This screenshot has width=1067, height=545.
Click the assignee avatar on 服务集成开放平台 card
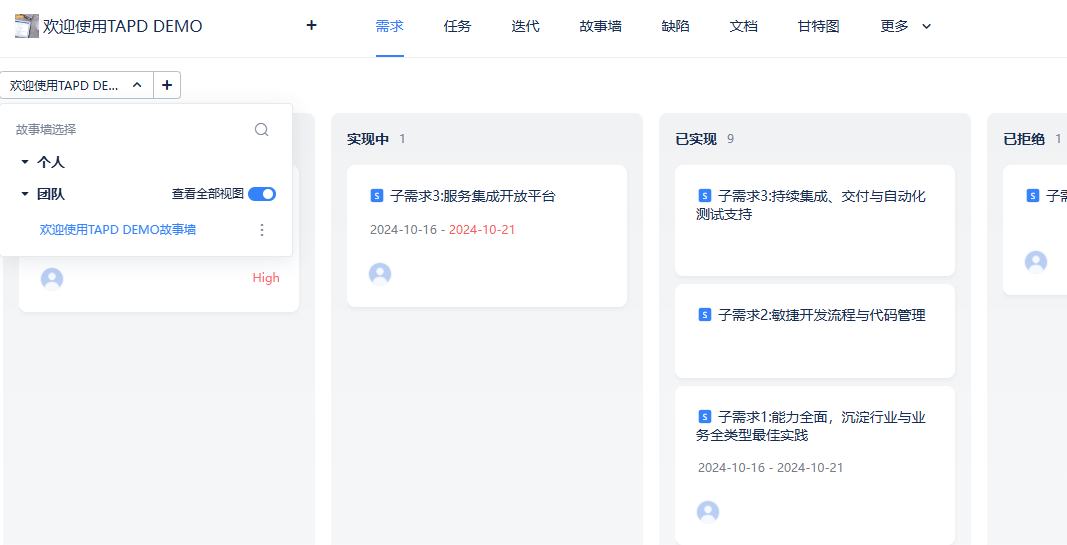tap(380, 274)
